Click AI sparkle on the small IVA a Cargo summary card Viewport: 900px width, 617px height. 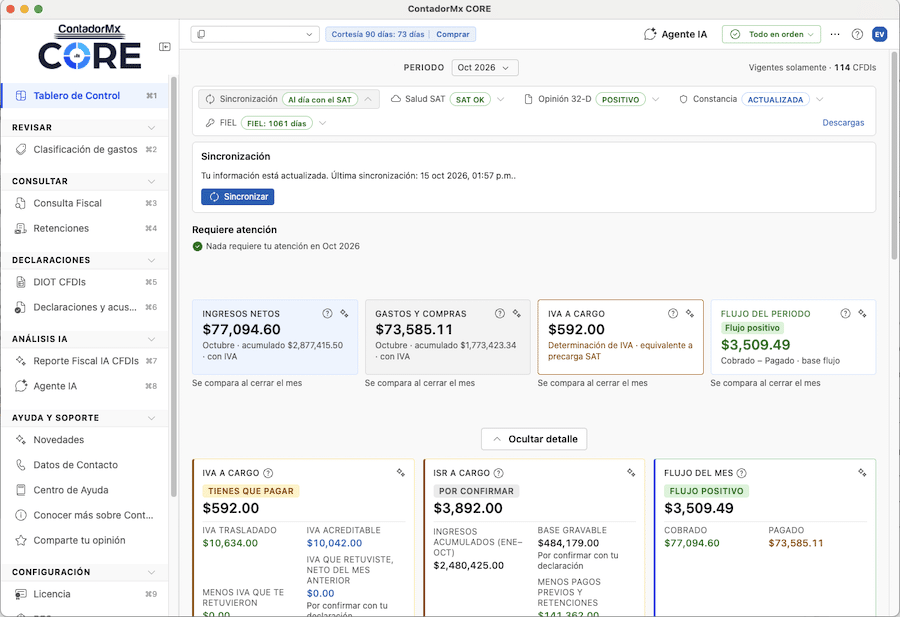(x=690, y=313)
